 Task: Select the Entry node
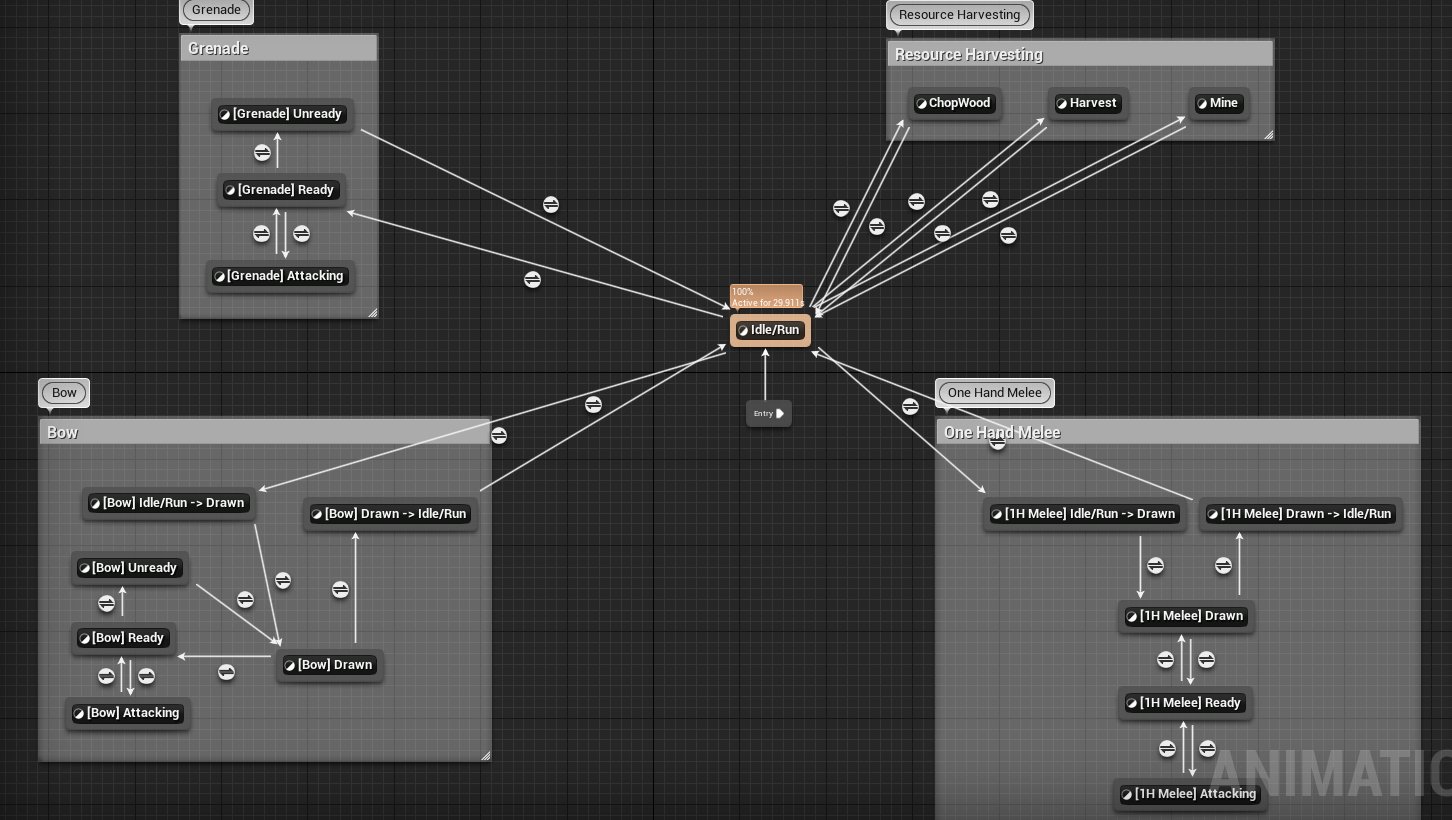point(769,413)
